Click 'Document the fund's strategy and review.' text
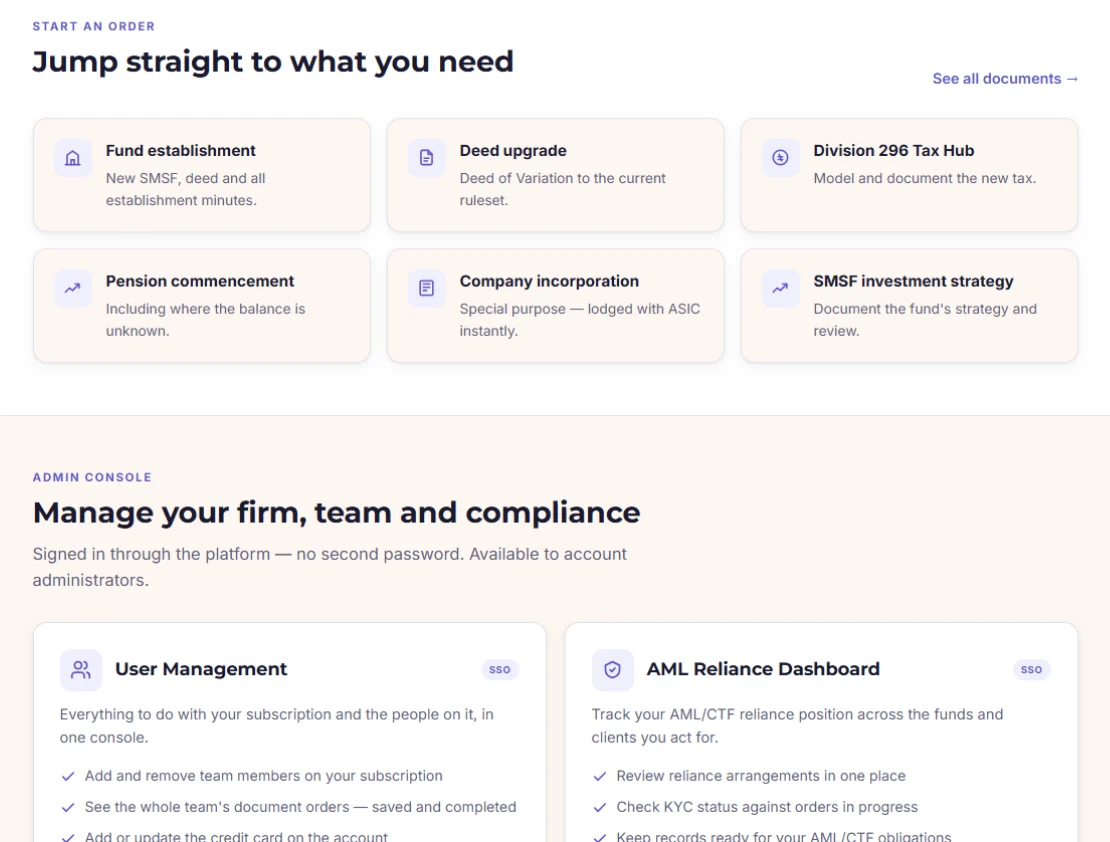Screen dimensions: 1110x842 [925, 320]
